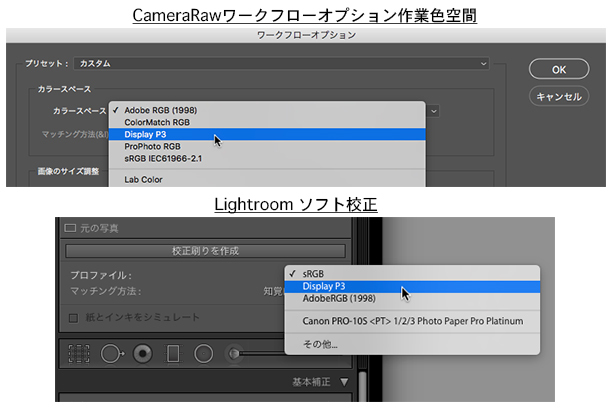Collapse the 基本補正 panel triangle
Screen dimensions: 612x409
coord(344,382)
